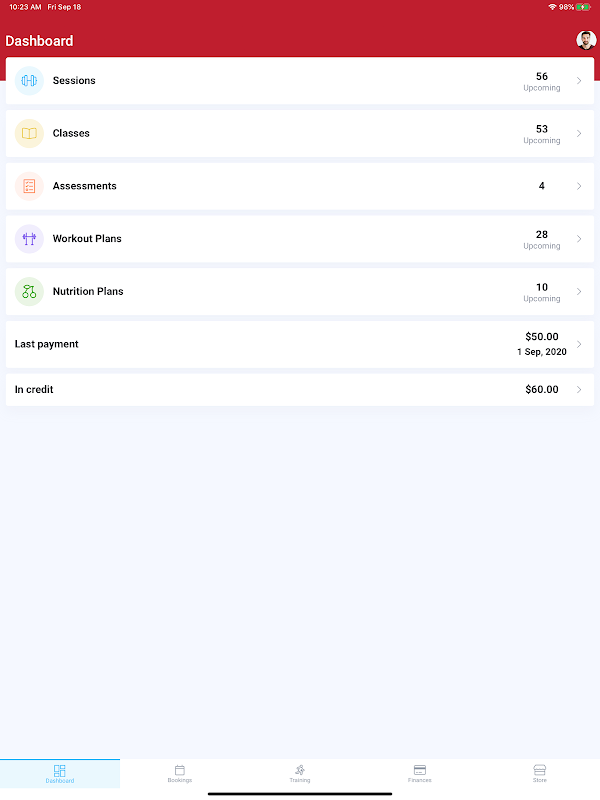600x800 pixels.
Task: Tap the Wi-Fi status icon
Action: (x=552, y=7)
